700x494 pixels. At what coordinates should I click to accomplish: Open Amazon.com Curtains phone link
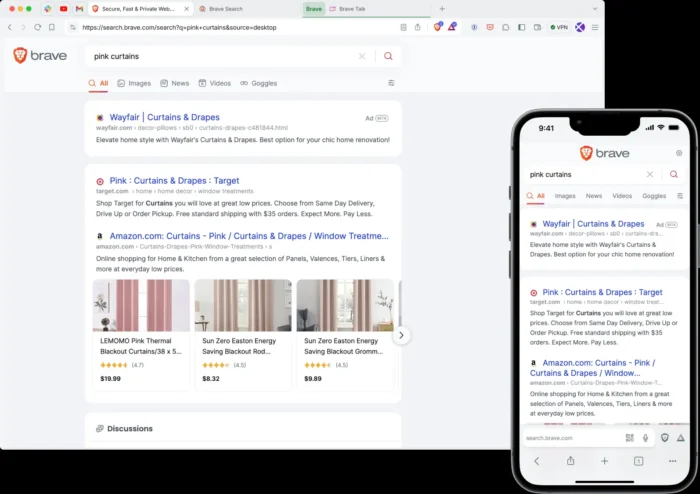[592, 368]
